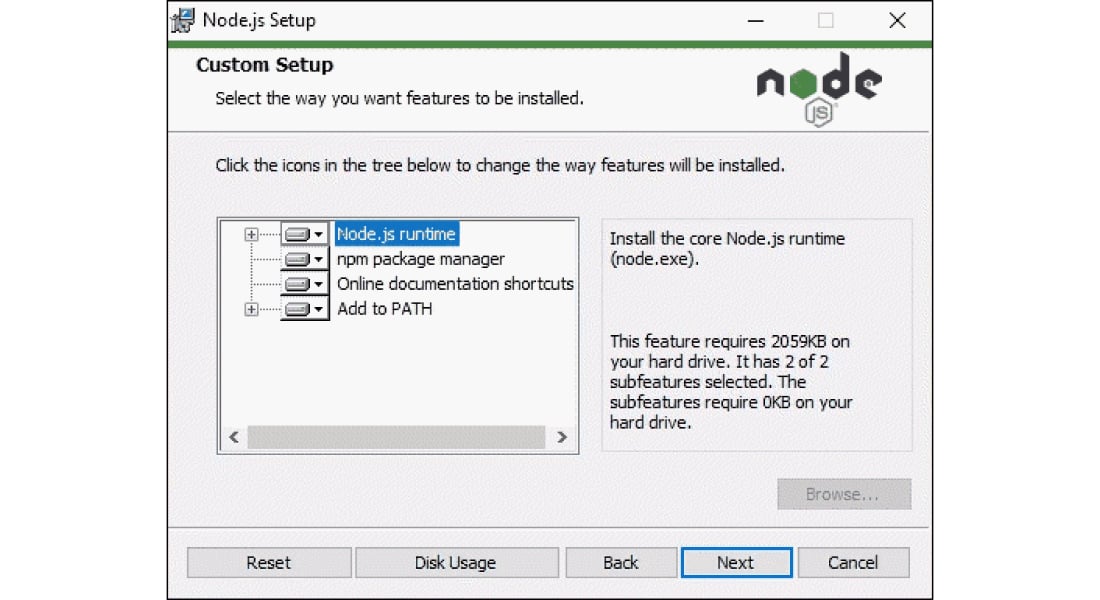Screen dimensions: 1100x600
Task: Select Add to PATH feature row
Action: tap(384, 309)
